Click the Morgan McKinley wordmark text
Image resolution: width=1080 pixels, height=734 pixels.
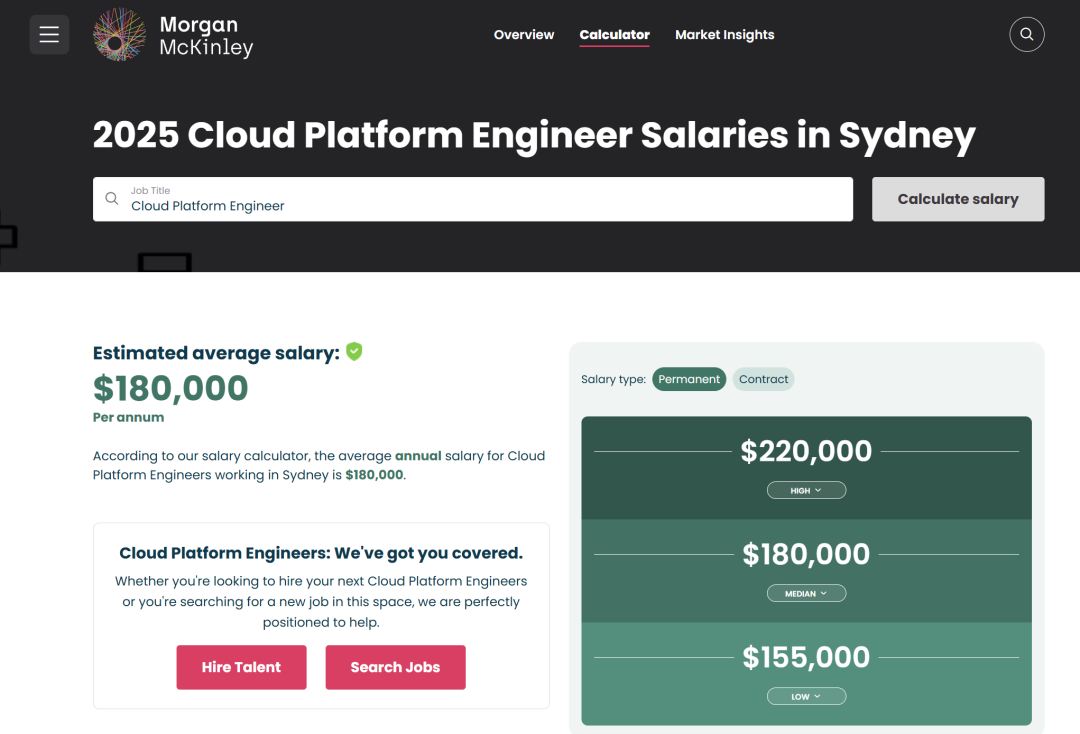click(x=206, y=36)
